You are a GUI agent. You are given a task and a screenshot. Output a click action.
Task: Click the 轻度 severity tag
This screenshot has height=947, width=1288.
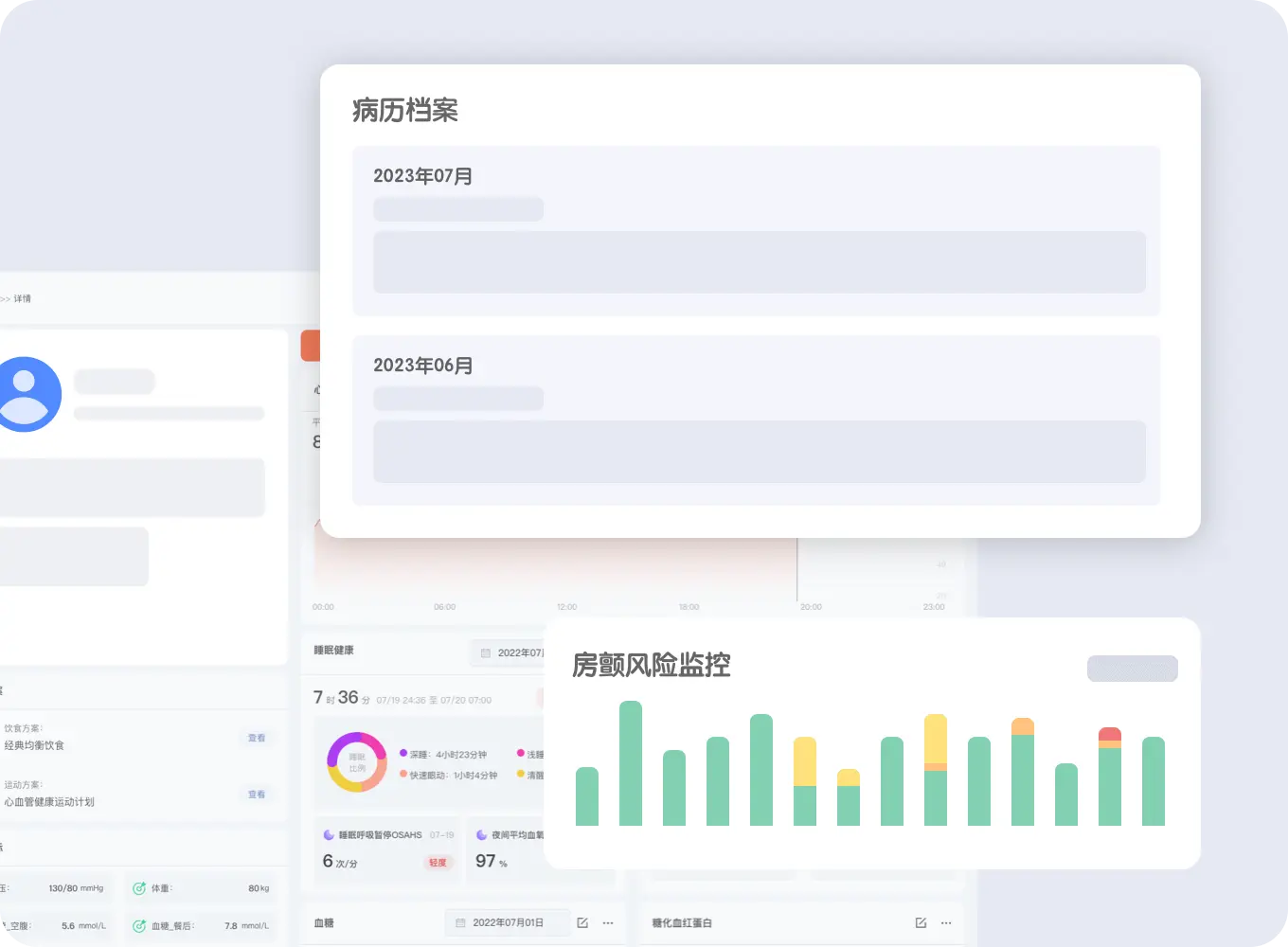point(438,863)
